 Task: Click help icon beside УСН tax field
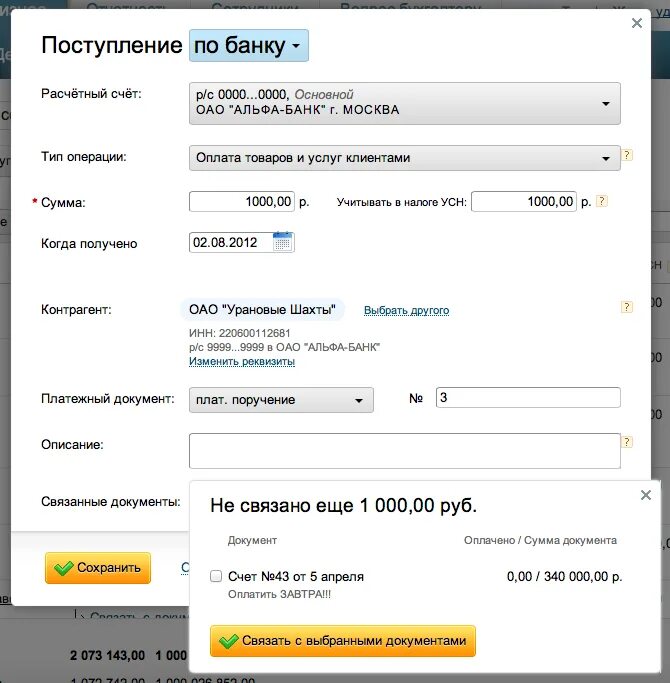(602, 201)
